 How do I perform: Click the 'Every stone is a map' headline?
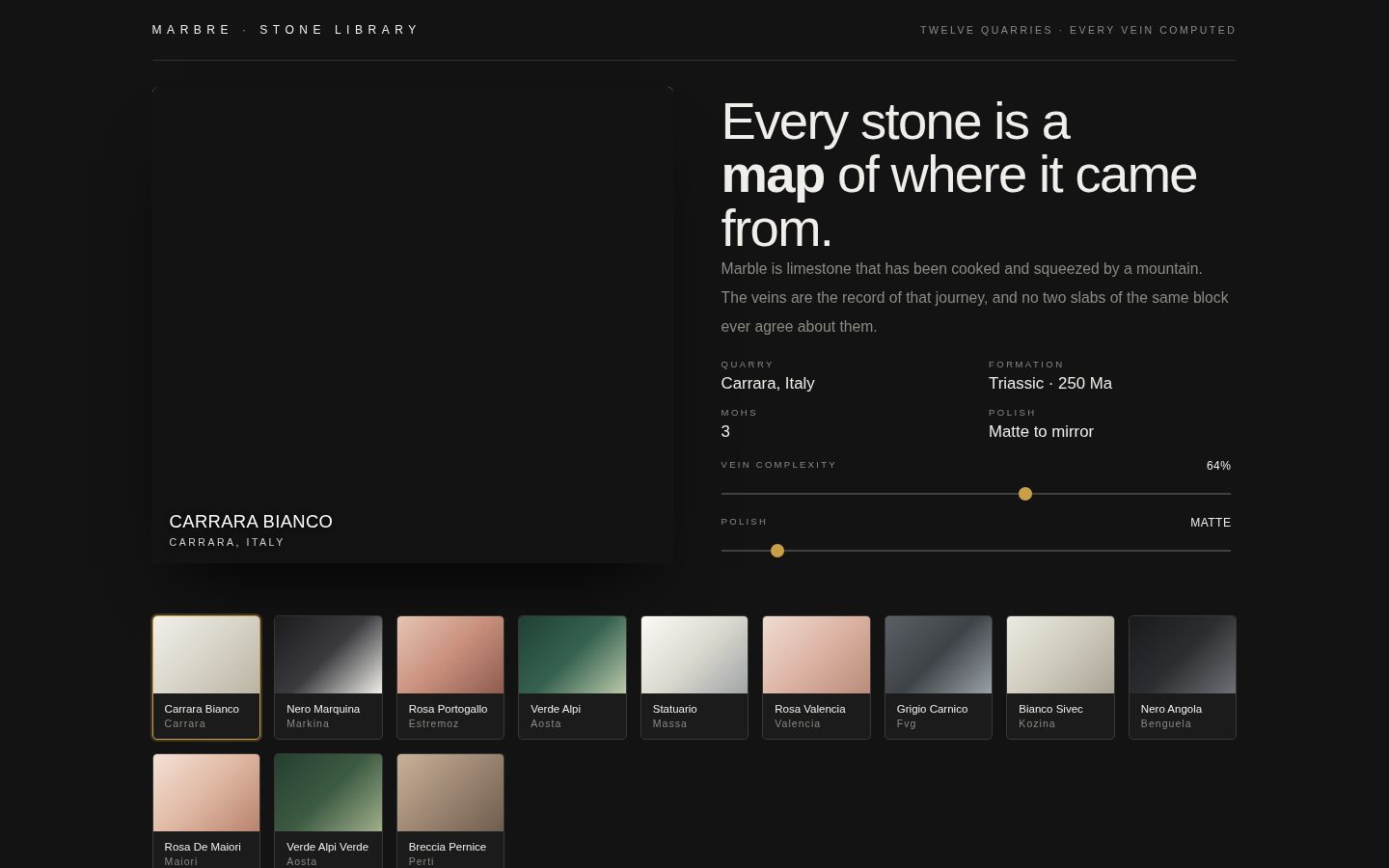click(x=959, y=176)
